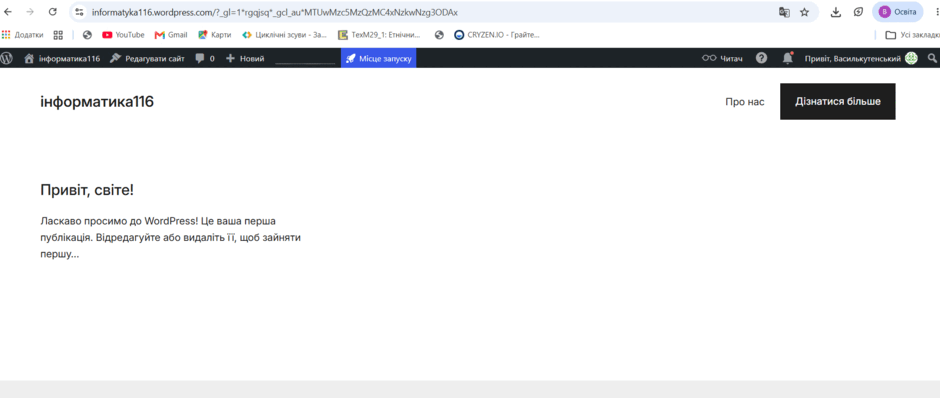Click the Дізнатися більше button
The image size is (940, 398).
[837, 101]
